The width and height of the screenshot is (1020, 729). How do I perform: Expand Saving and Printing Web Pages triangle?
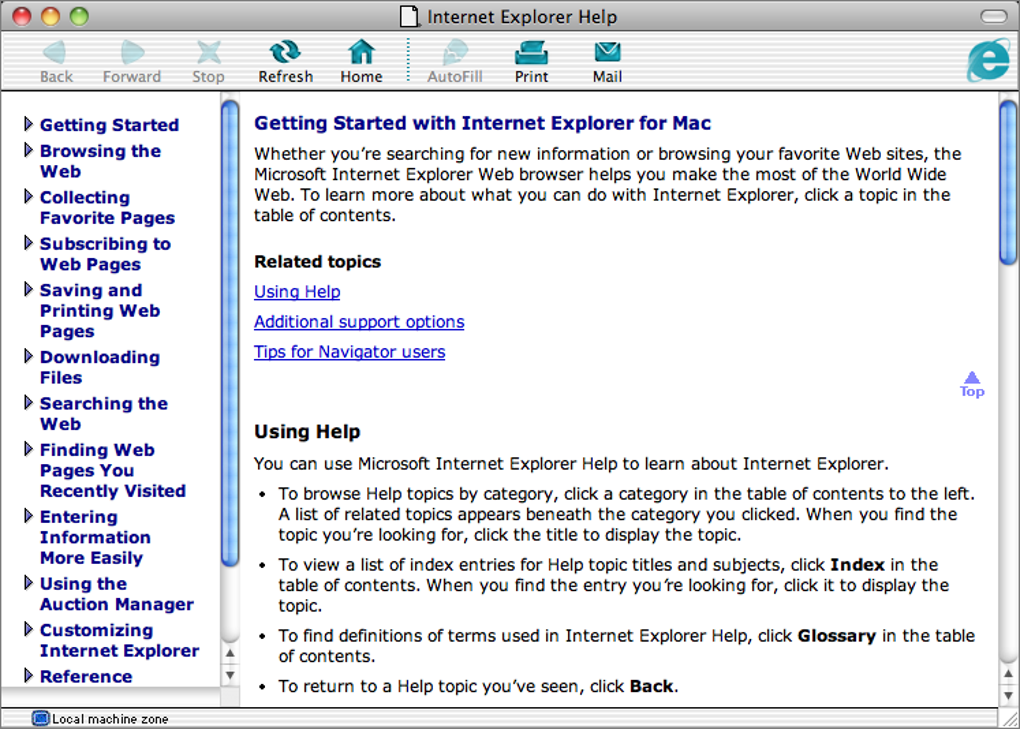[28, 289]
